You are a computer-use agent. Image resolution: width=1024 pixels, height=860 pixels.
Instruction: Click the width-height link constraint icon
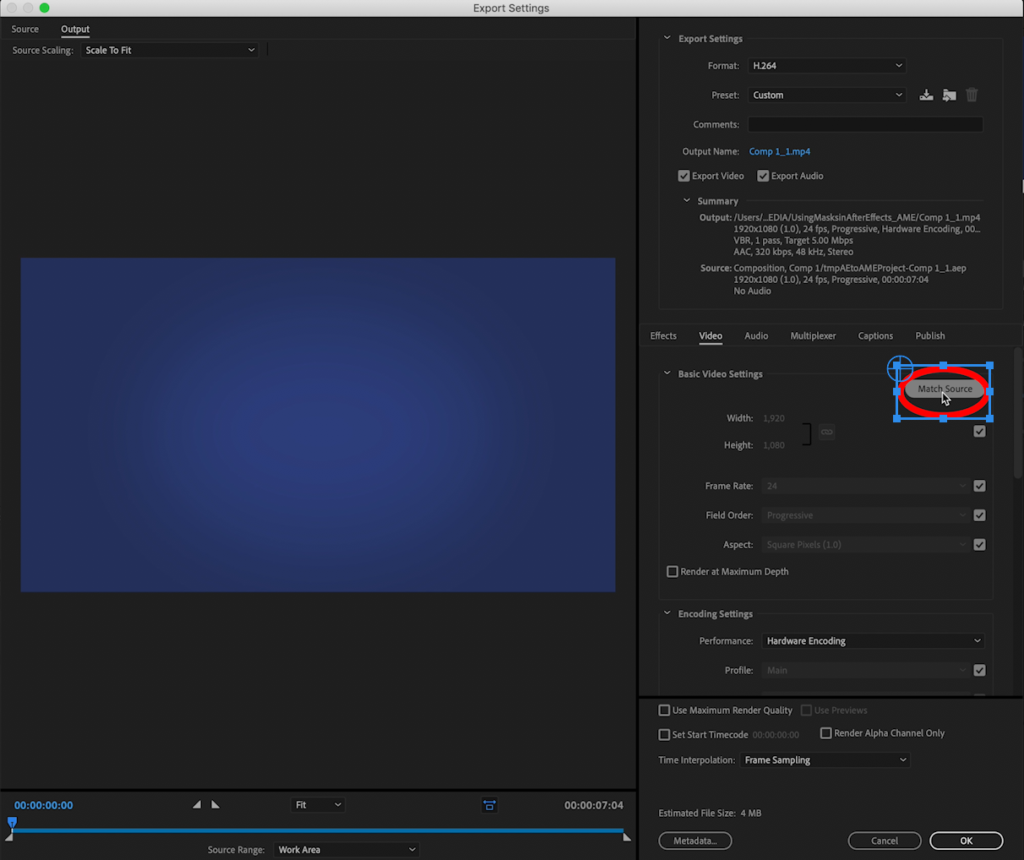826,431
